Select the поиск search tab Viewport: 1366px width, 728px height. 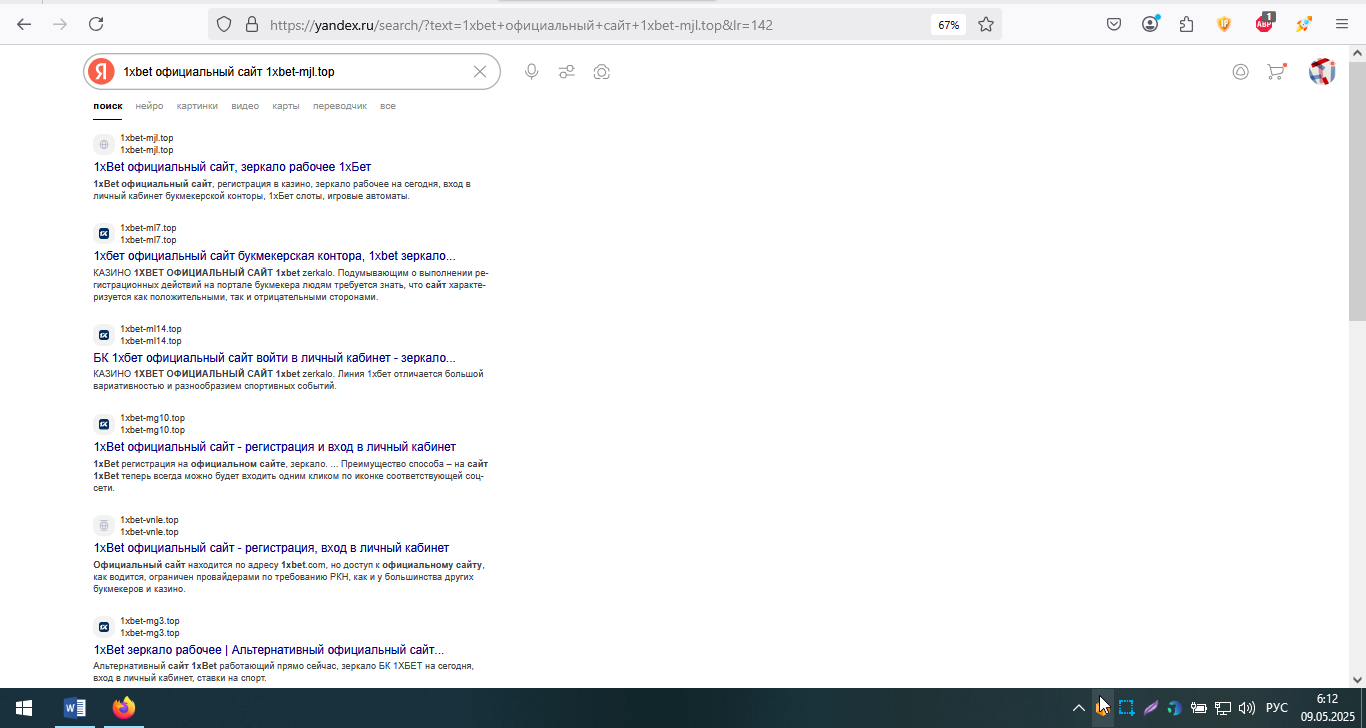(x=108, y=106)
